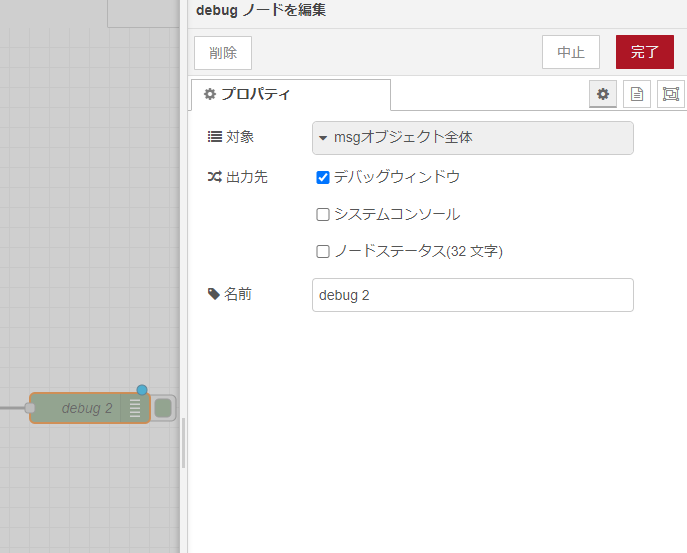The height and width of the screenshot is (553, 687).
Task: Open node appearance settings icon
Action: (670, 94)
